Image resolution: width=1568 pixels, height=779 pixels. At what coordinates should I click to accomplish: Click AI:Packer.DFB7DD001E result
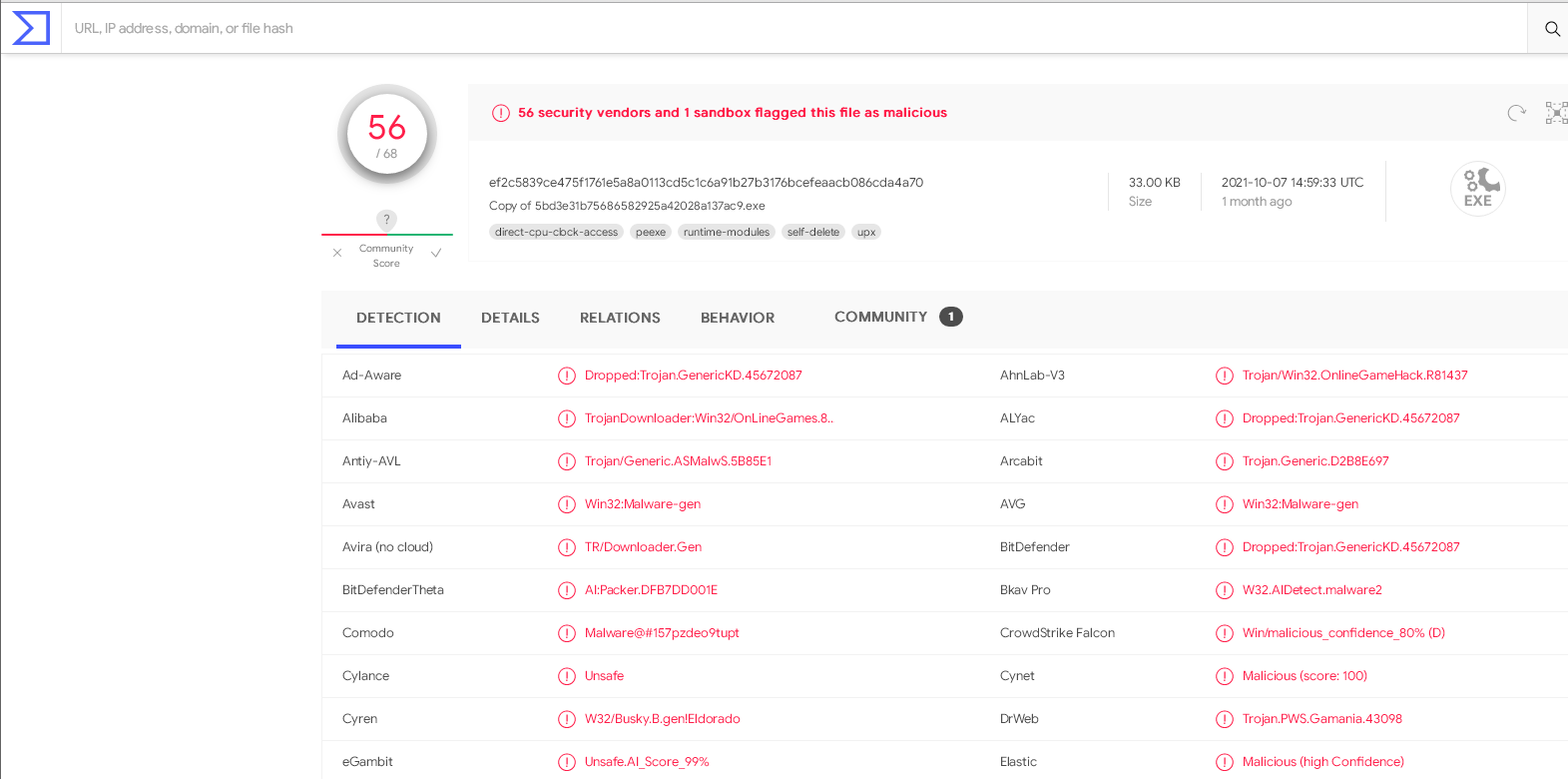pyautogui.click(x=651, y=590)
